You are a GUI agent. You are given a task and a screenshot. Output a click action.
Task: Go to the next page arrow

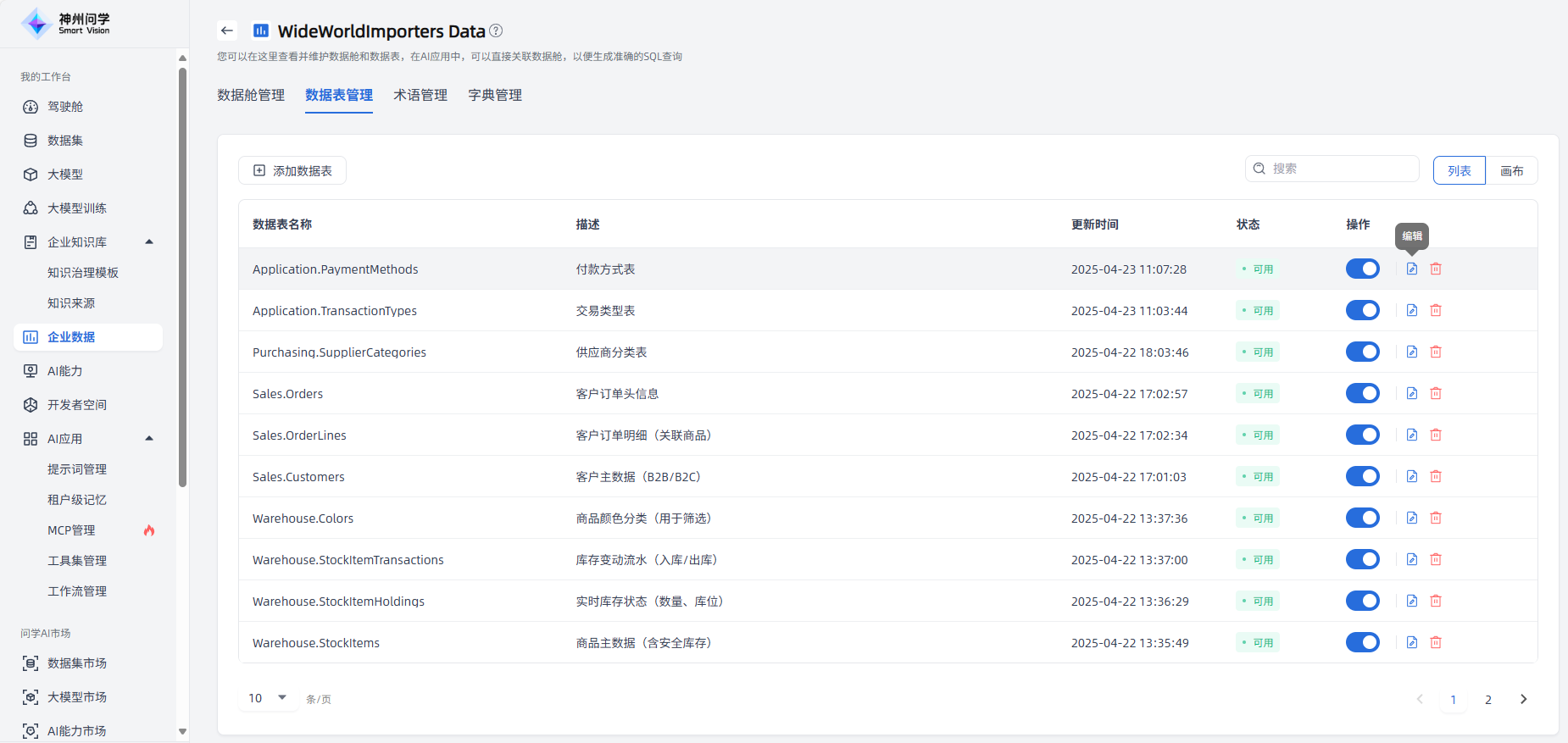pos(1523,699)
